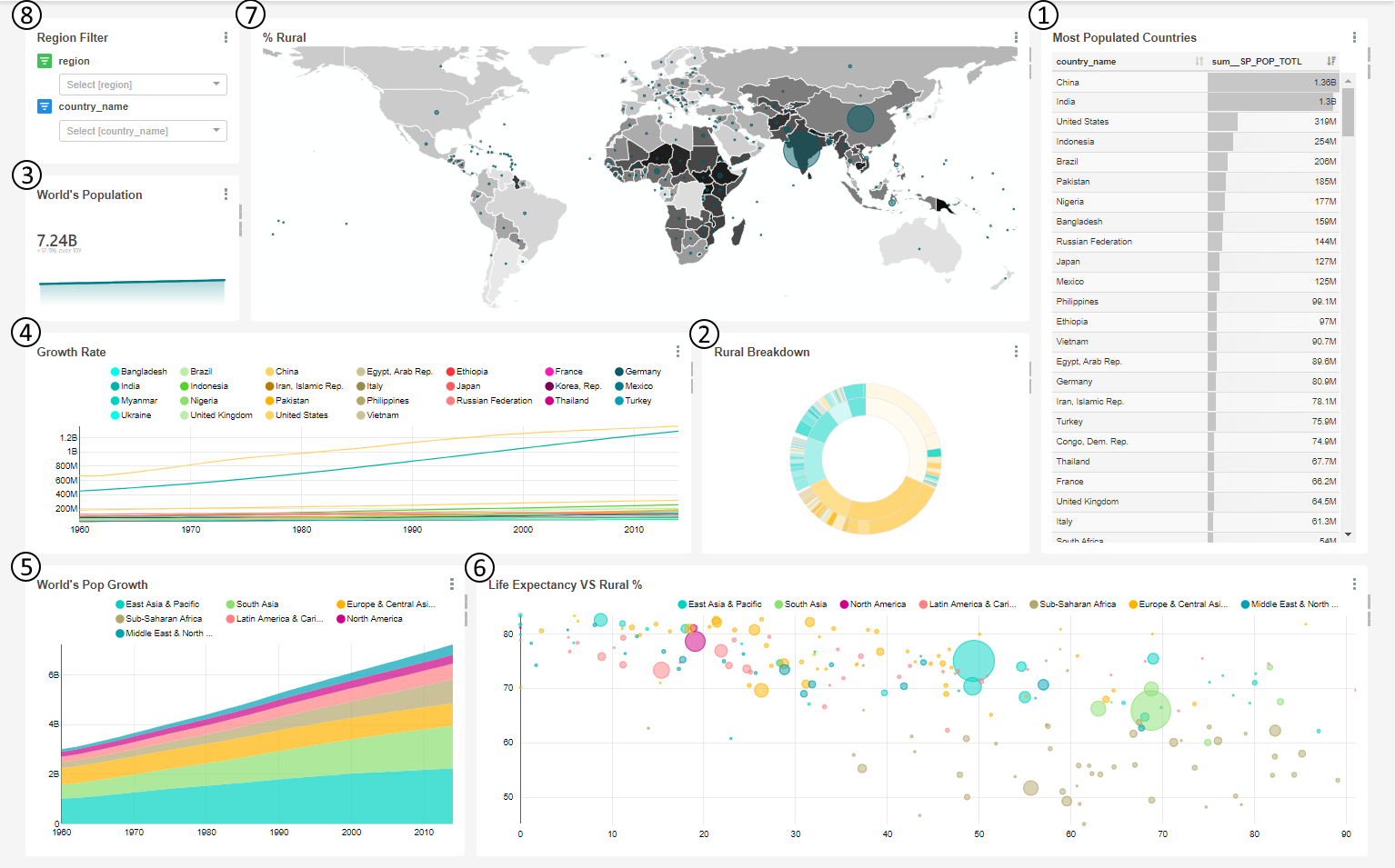Click blue filter icon beside country_name

(45, 106)
